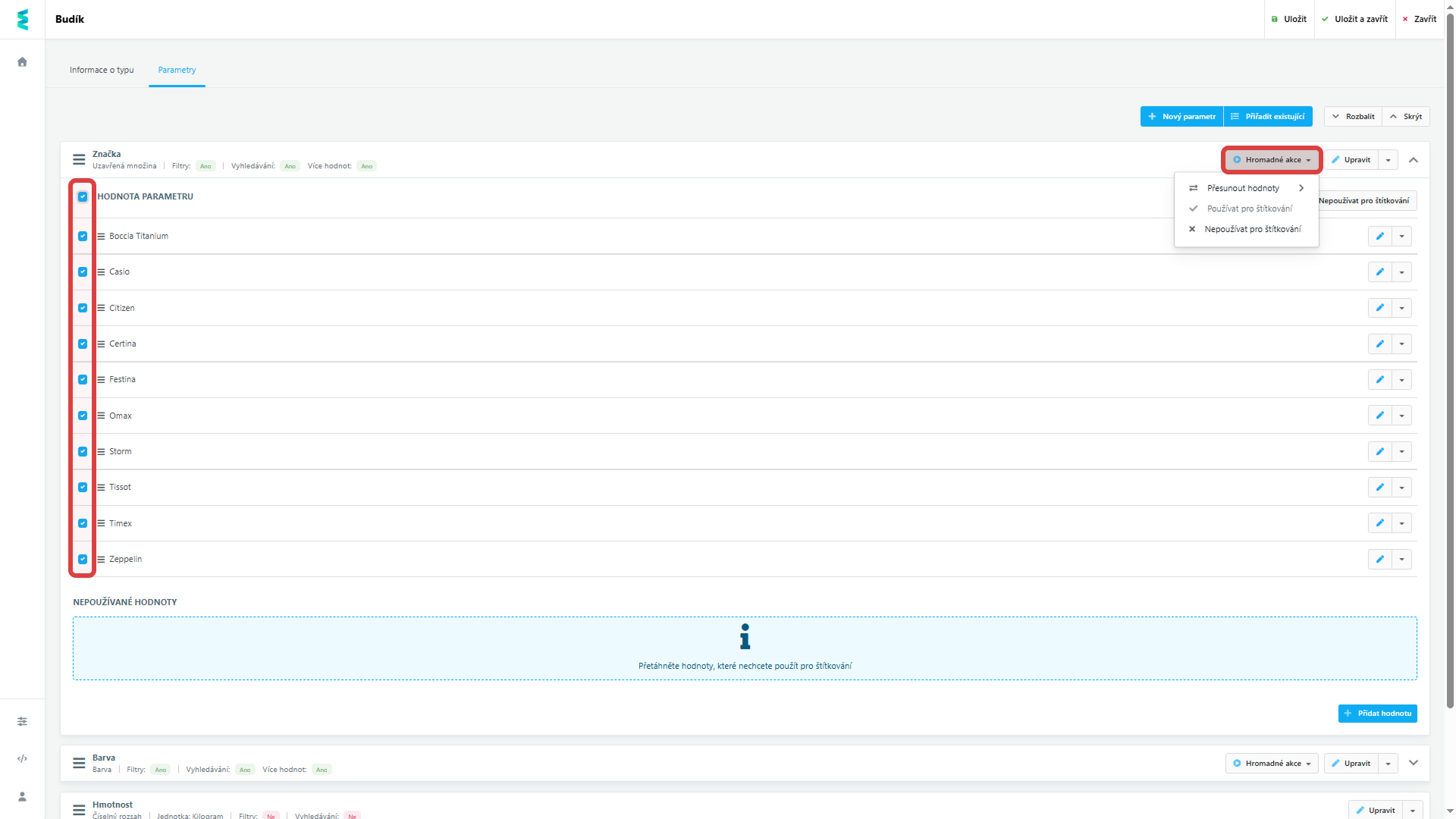
Task: Expand the Barva parameter section chevron
Action: (1414, 763)
